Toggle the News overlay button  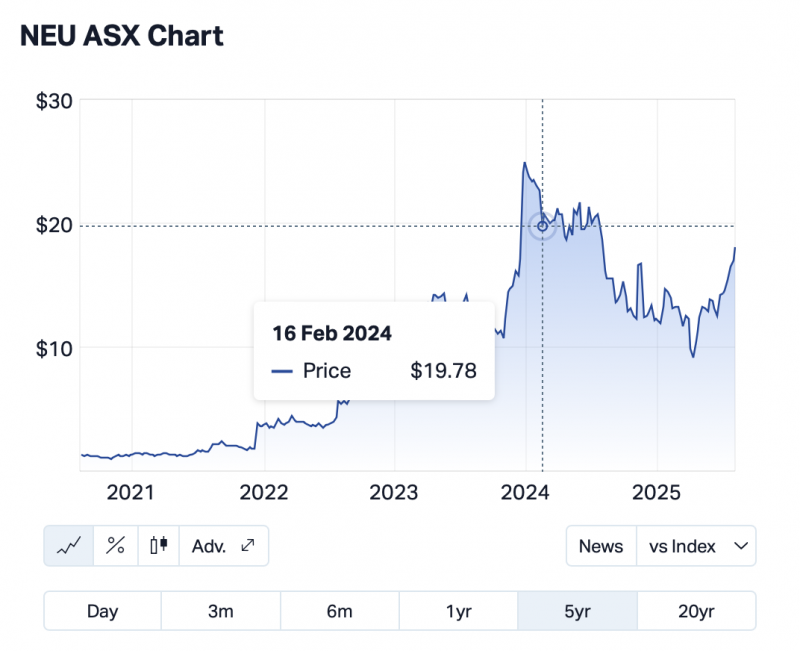(x=601, y=546)
